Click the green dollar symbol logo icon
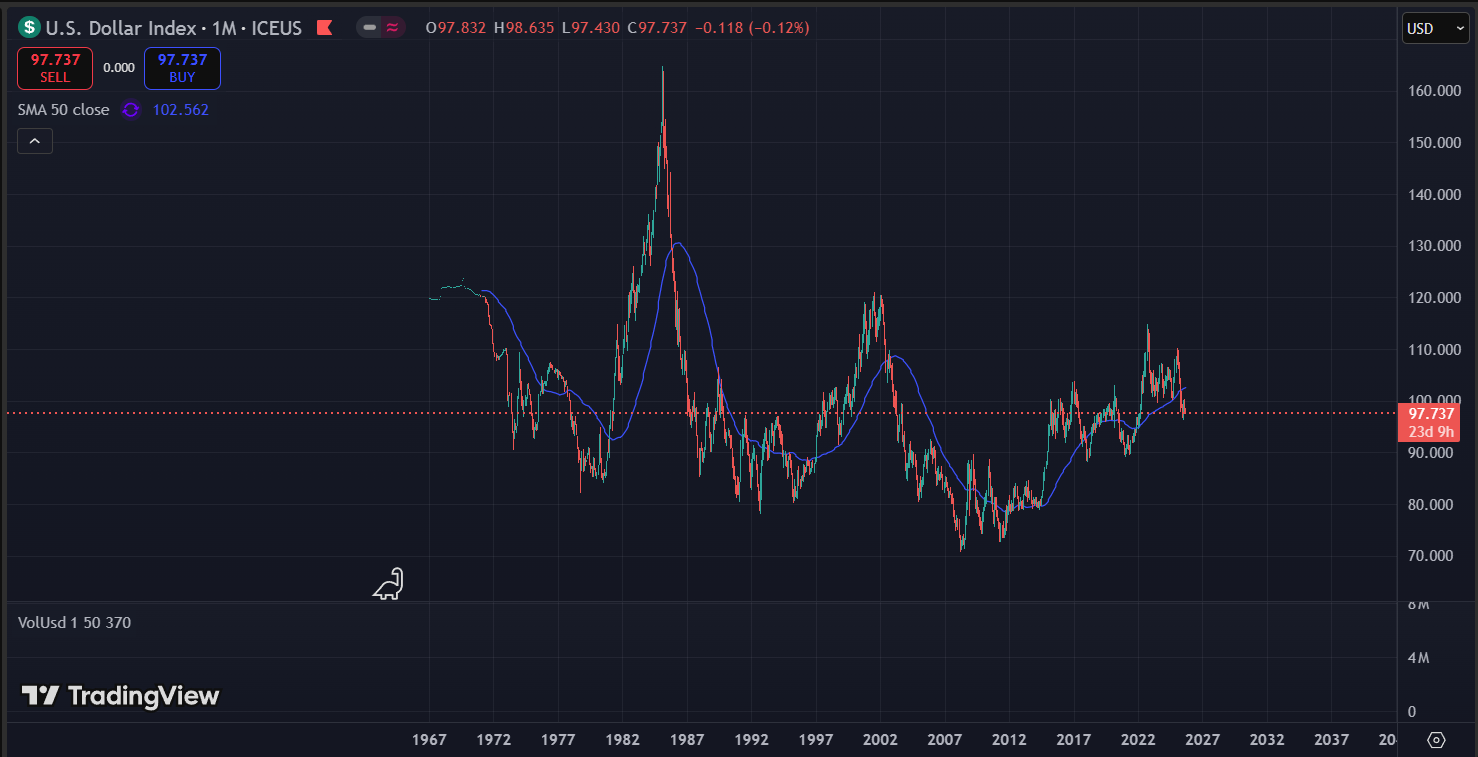Image resolution: width=1478 pixels, height=757 pixels. (30, 28)
